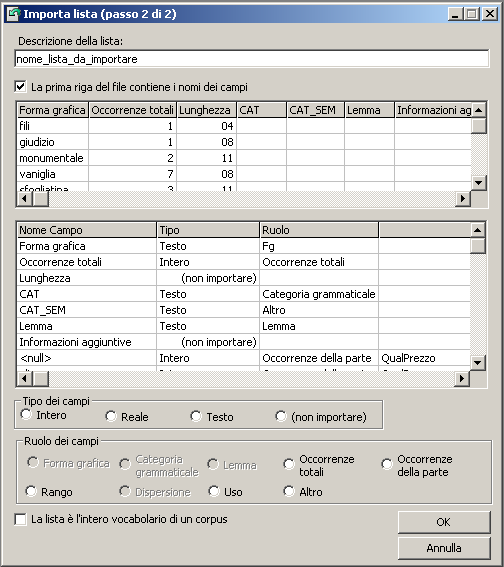Viewport: 504px width, 567px height.
Task: Click the Importa lista title bar icon
Action: coord(14,14)
